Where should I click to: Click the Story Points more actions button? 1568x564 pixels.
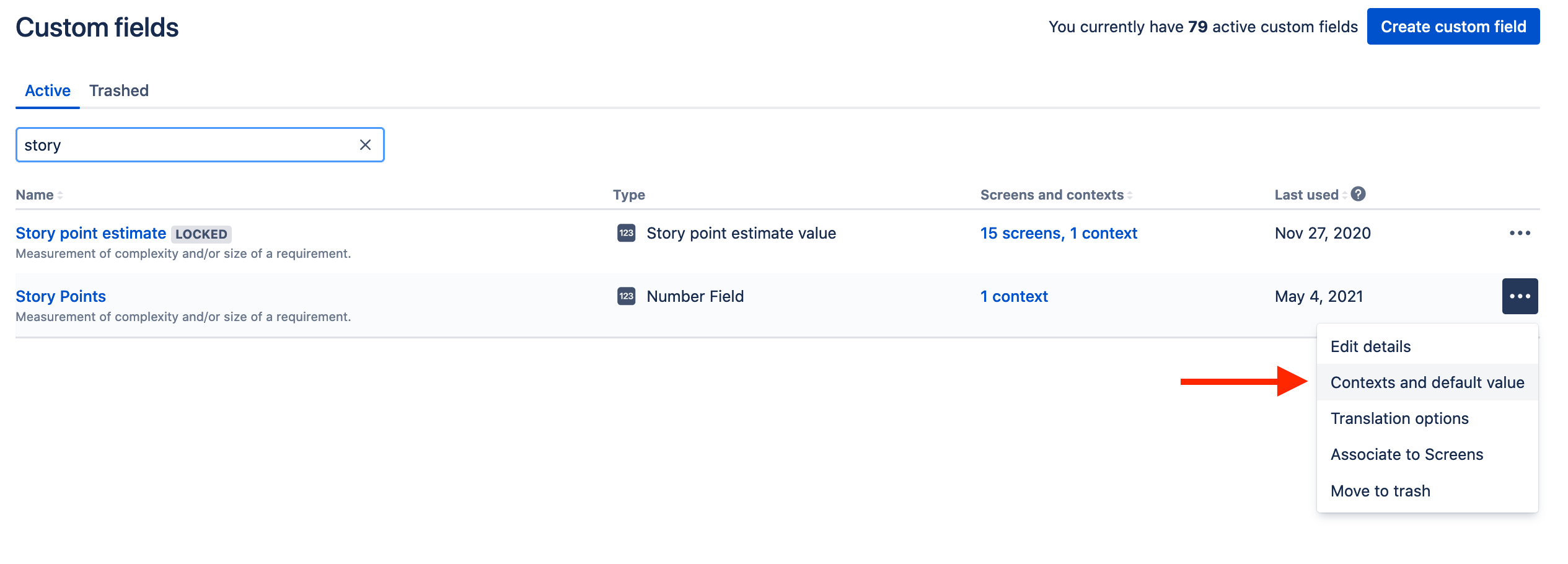(1520, 296)
